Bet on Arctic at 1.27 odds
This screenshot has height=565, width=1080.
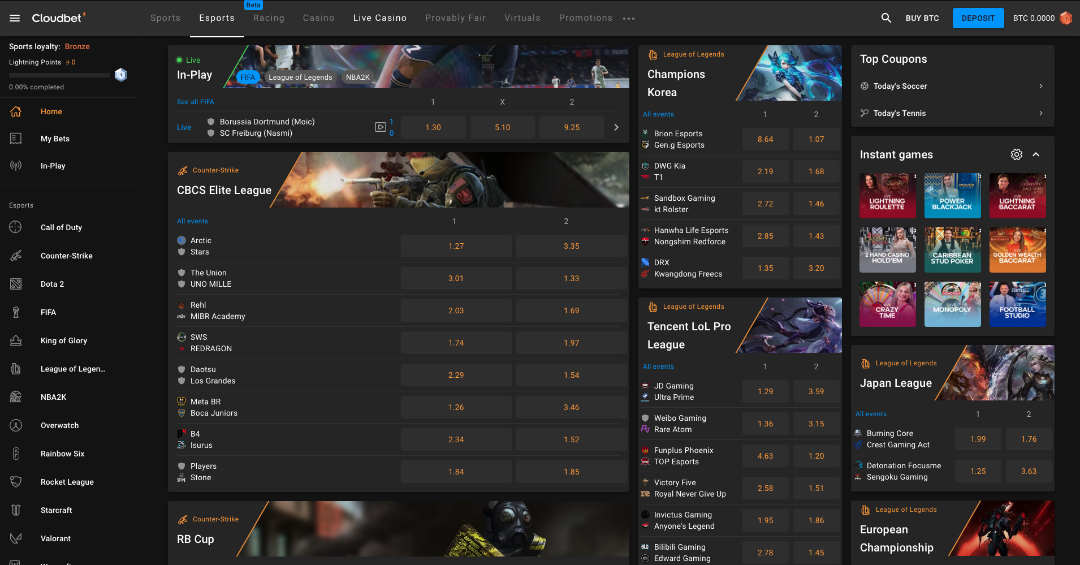pos(456,246)
